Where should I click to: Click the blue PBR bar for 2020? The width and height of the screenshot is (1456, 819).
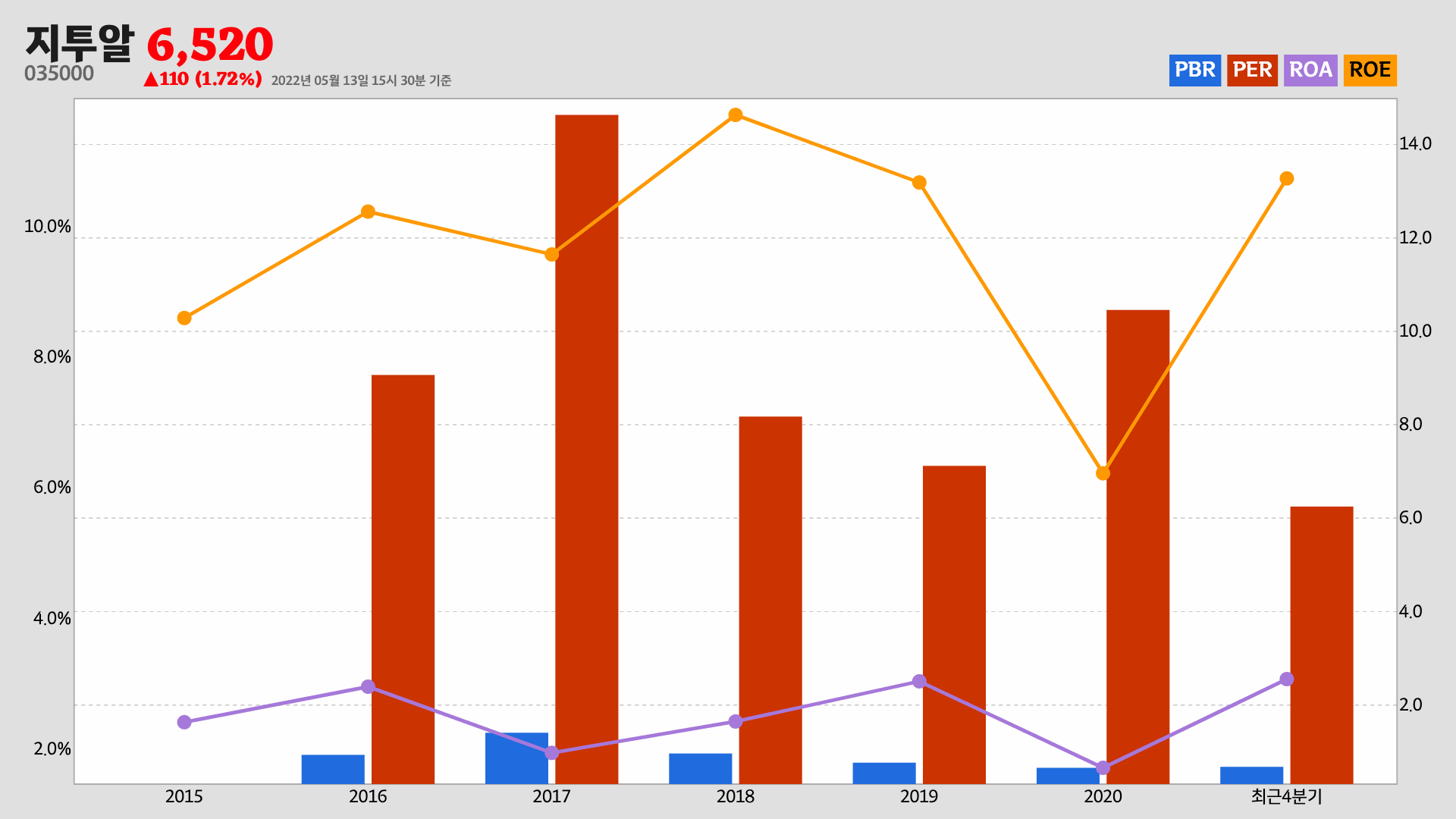tap(1068, 776)
